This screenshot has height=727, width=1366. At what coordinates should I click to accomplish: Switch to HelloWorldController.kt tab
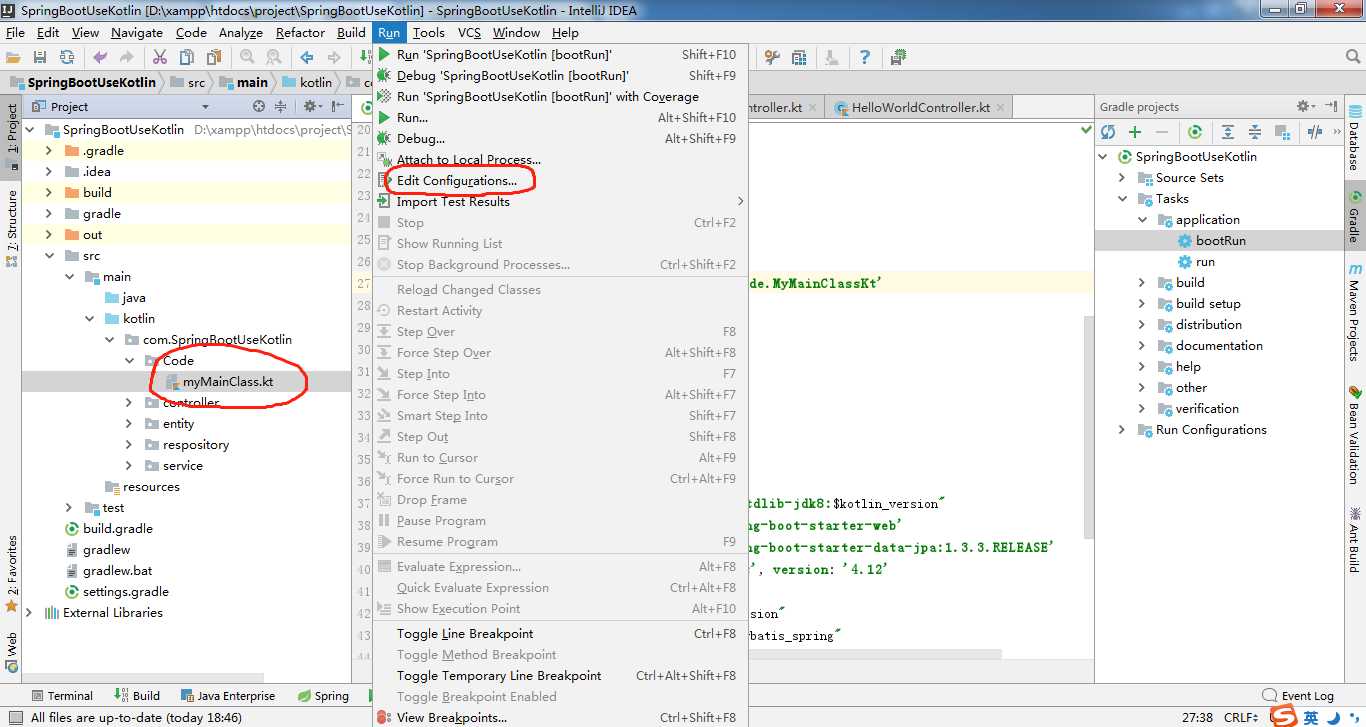click(920, 108)
